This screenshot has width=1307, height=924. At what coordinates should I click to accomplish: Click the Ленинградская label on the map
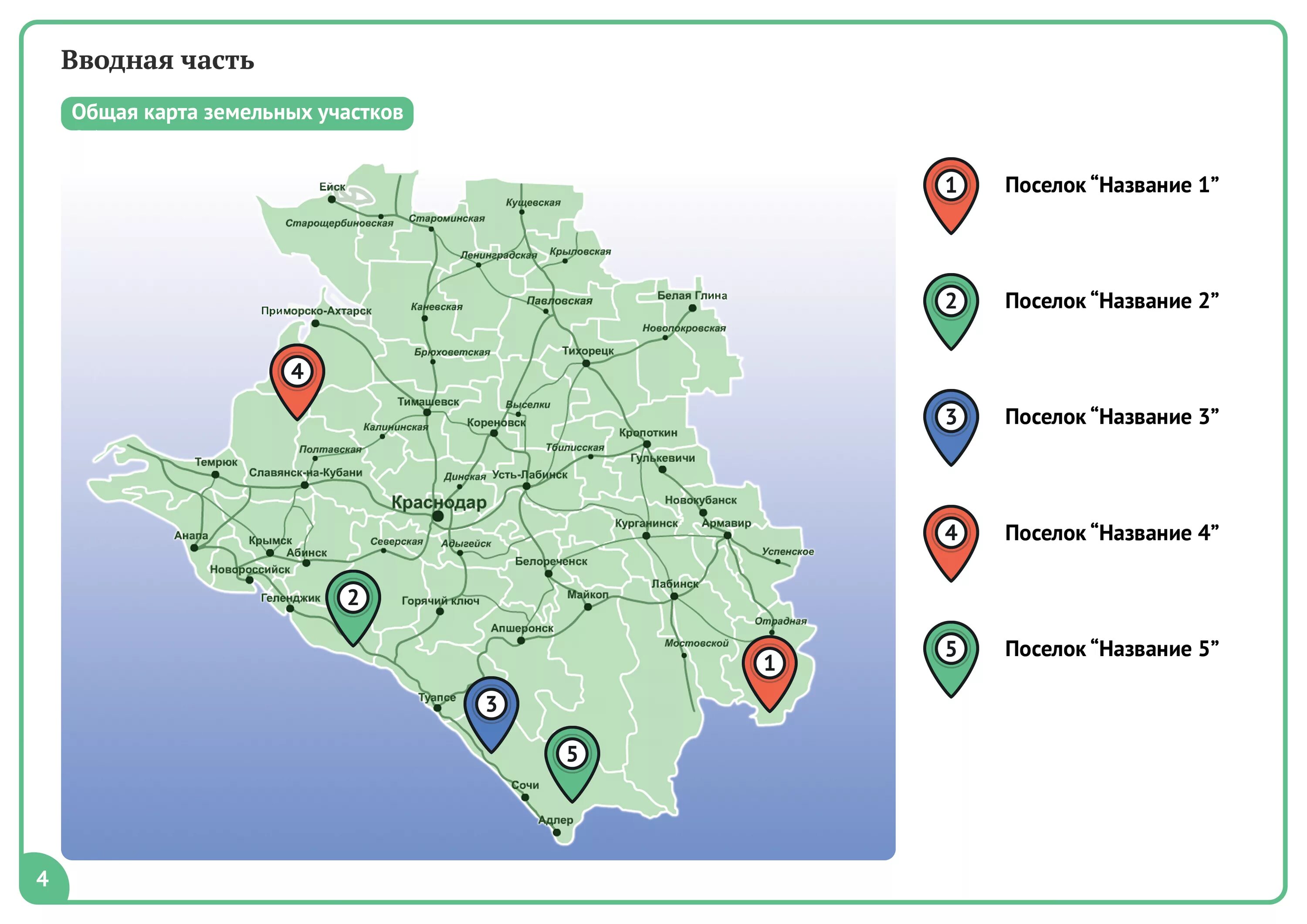499,256
